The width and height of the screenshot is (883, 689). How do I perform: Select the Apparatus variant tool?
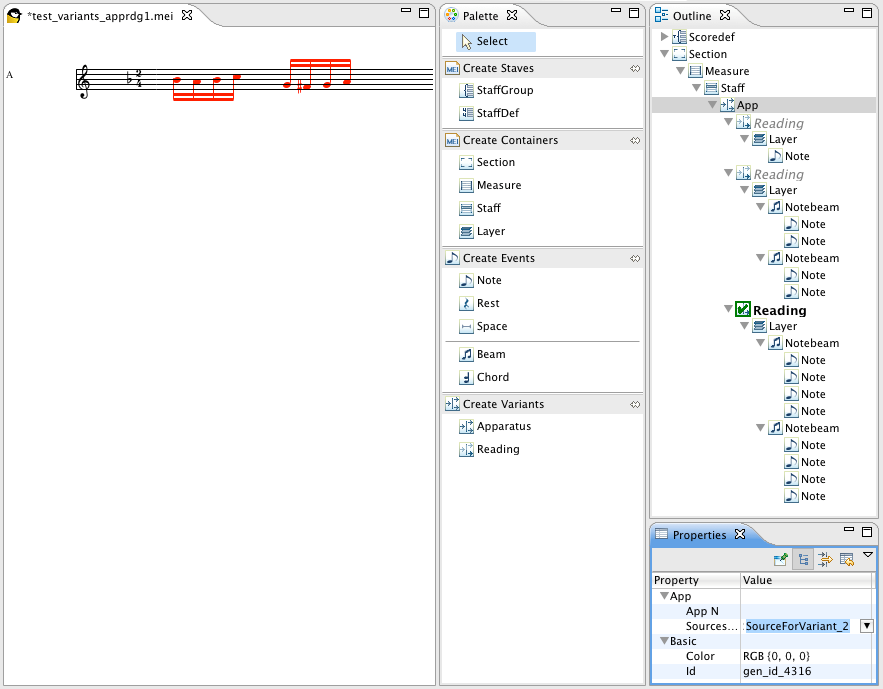503,426
